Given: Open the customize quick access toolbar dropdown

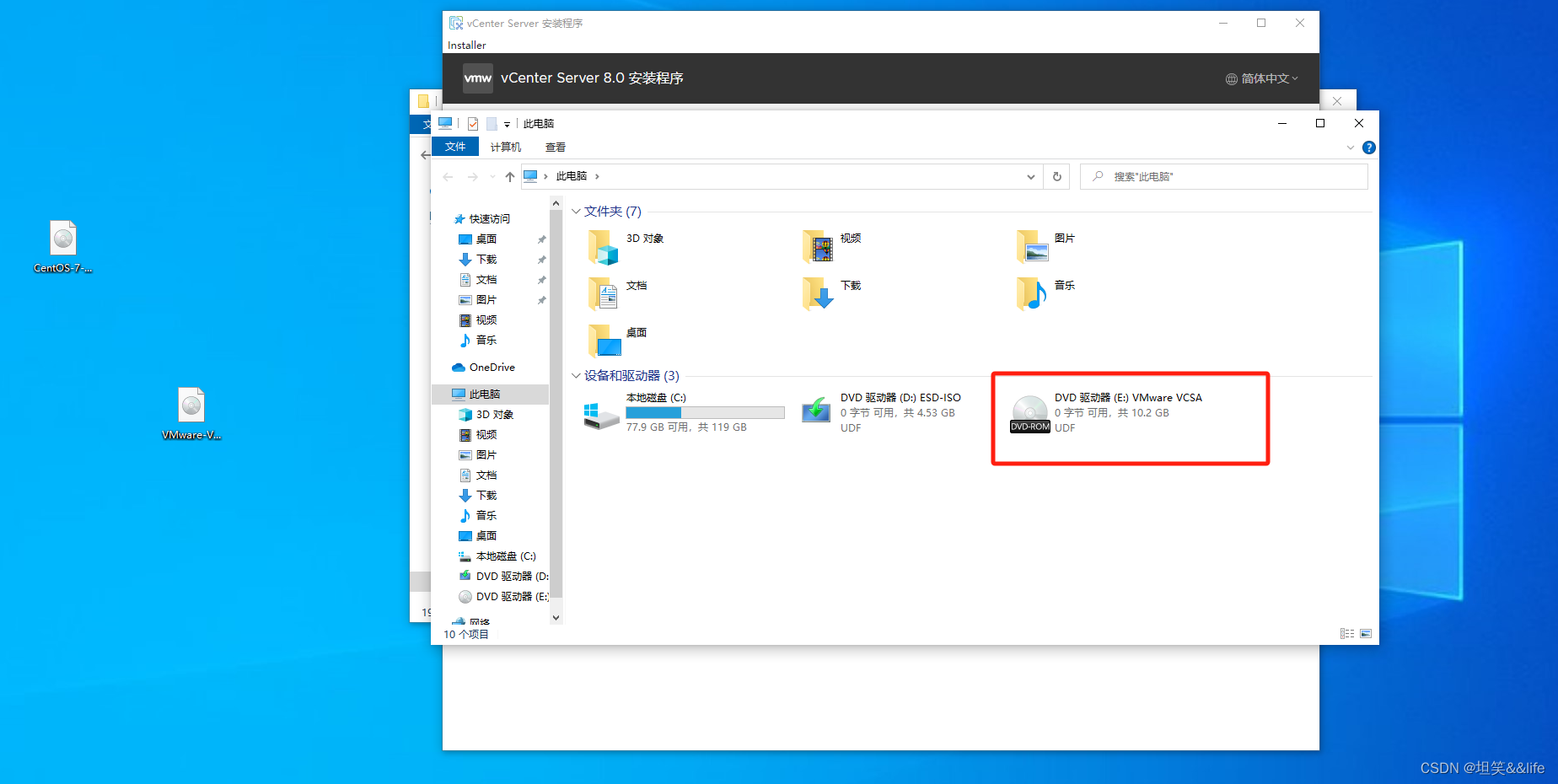Looking at the screenshot, I should tap(507, 124).
